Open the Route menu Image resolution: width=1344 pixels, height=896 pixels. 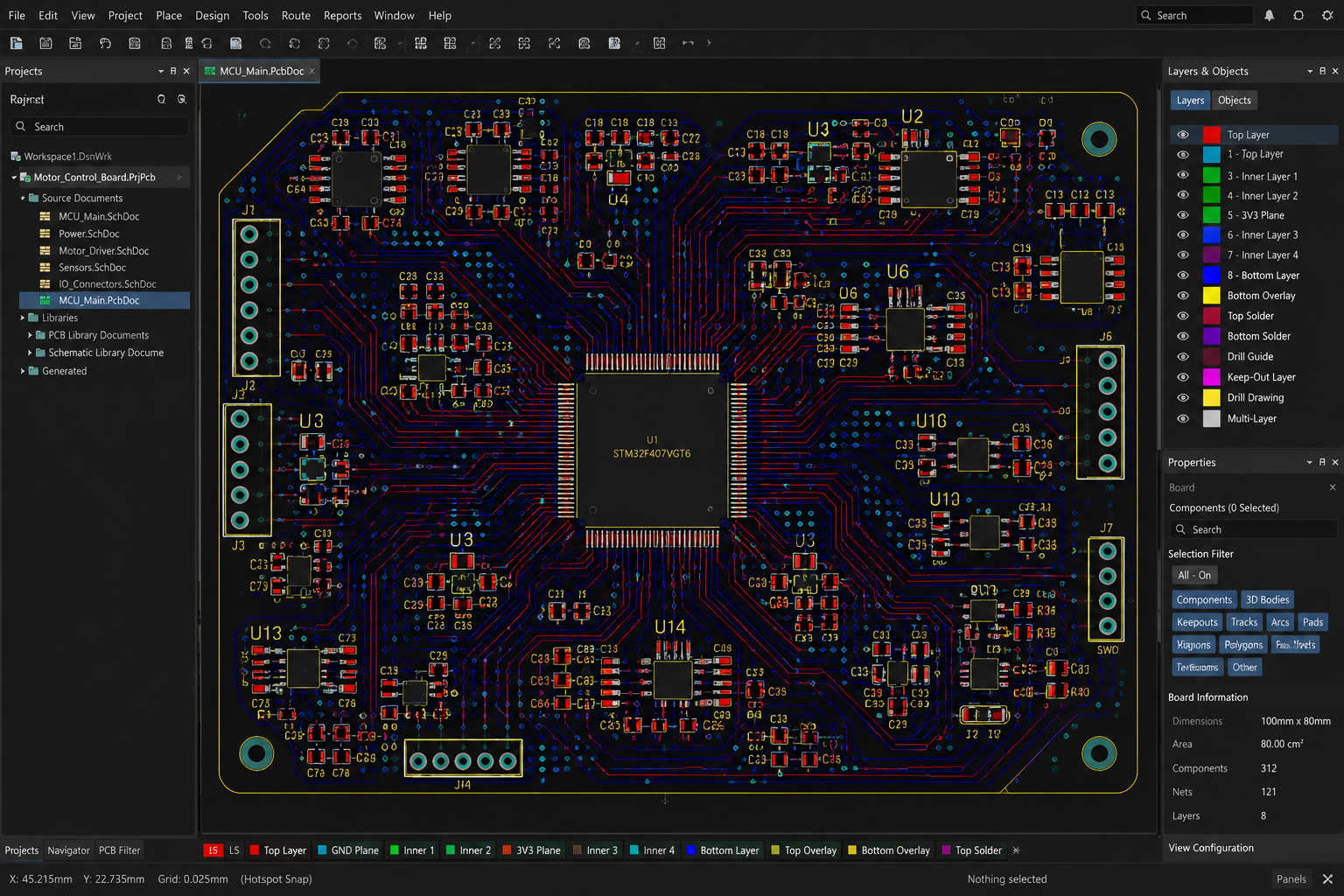296,16
